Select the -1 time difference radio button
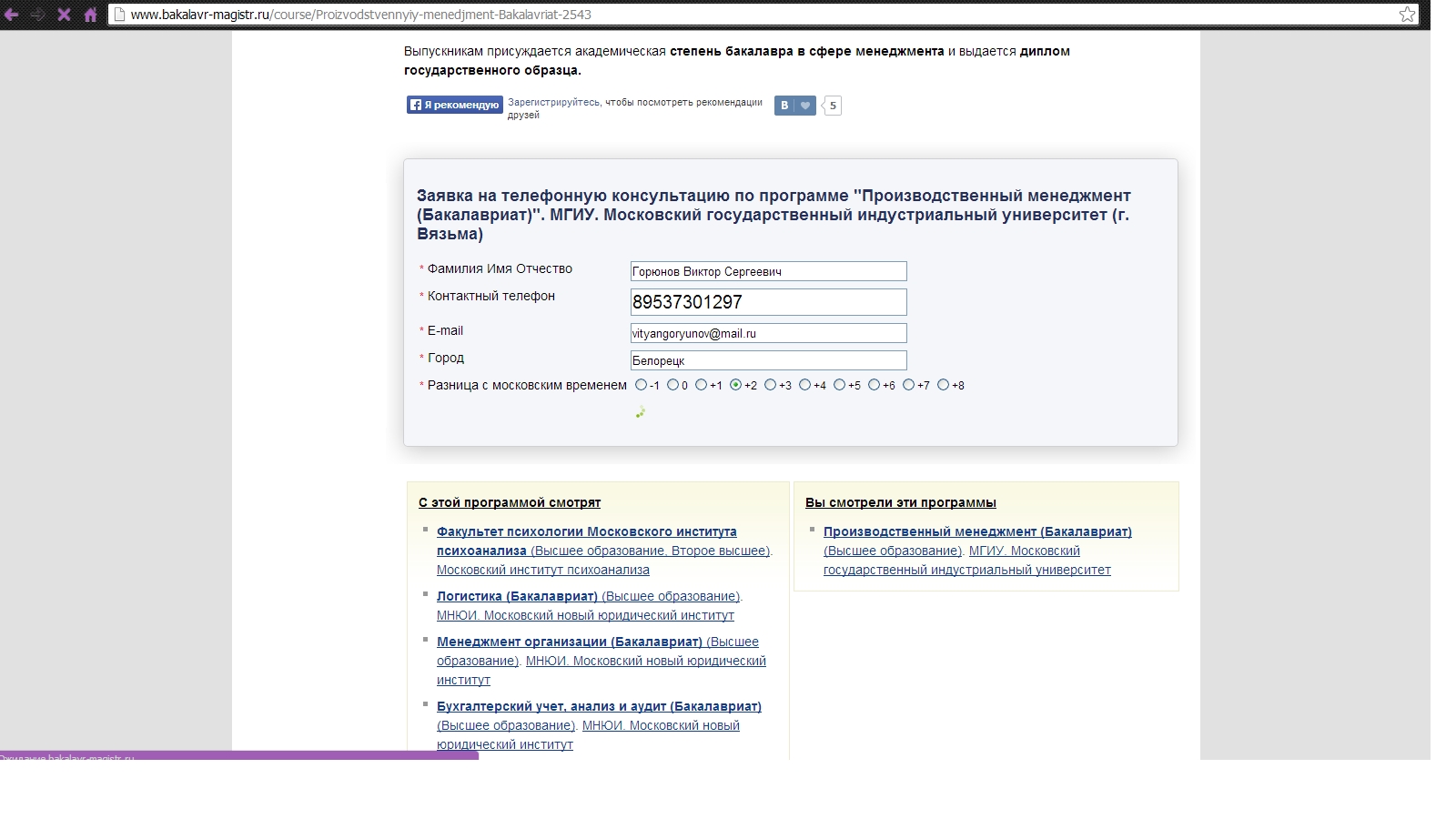Image resolution: width=1456 pixels, height=819 pixels. click(x=642, y=385)
